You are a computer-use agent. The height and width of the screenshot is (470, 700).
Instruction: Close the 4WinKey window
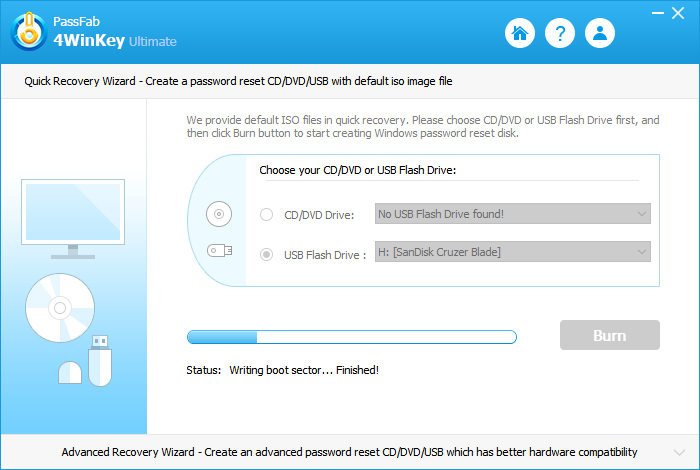tap(678, 13)
